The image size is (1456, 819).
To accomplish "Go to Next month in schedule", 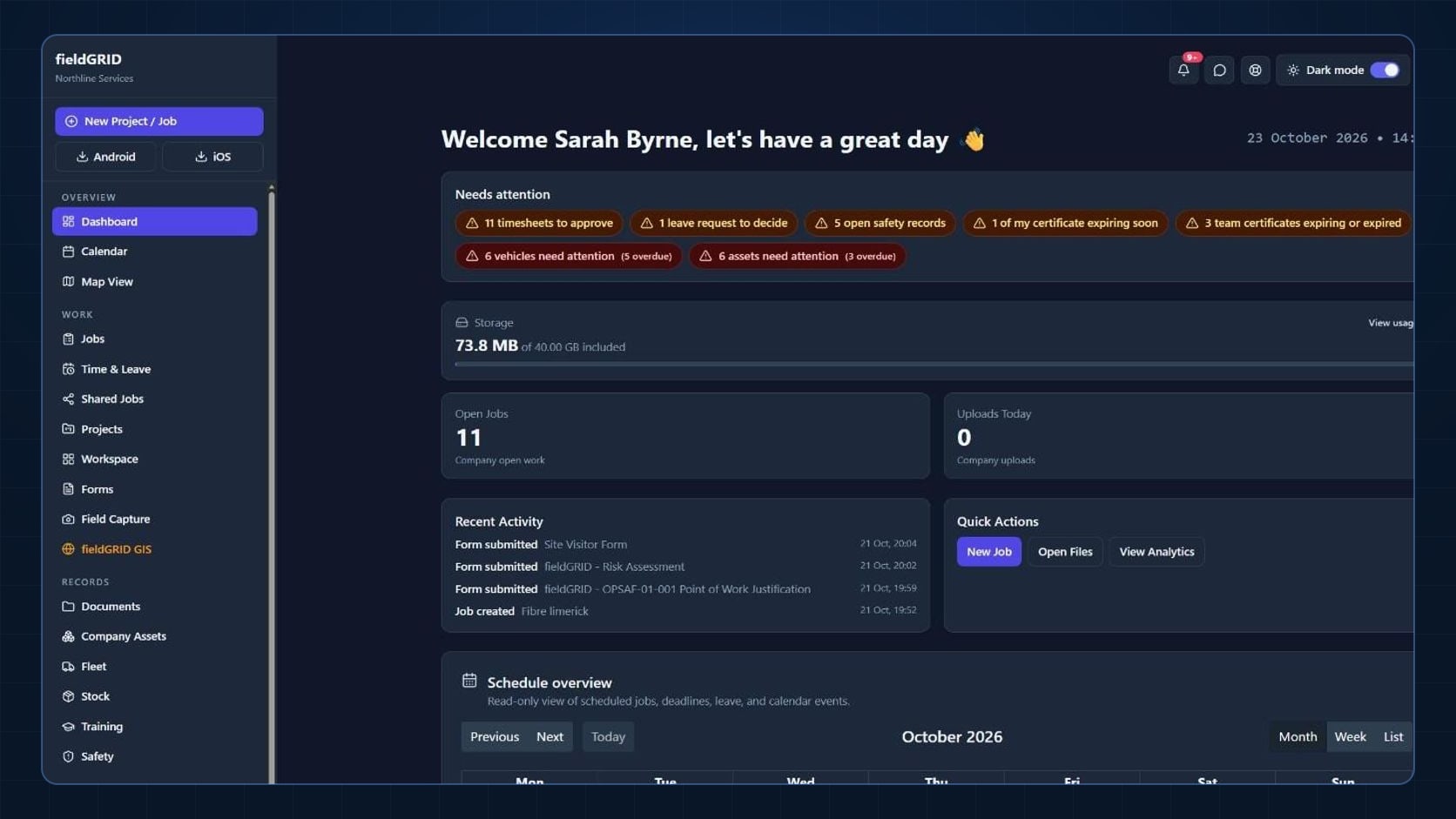I will click(x=550, y=737).
